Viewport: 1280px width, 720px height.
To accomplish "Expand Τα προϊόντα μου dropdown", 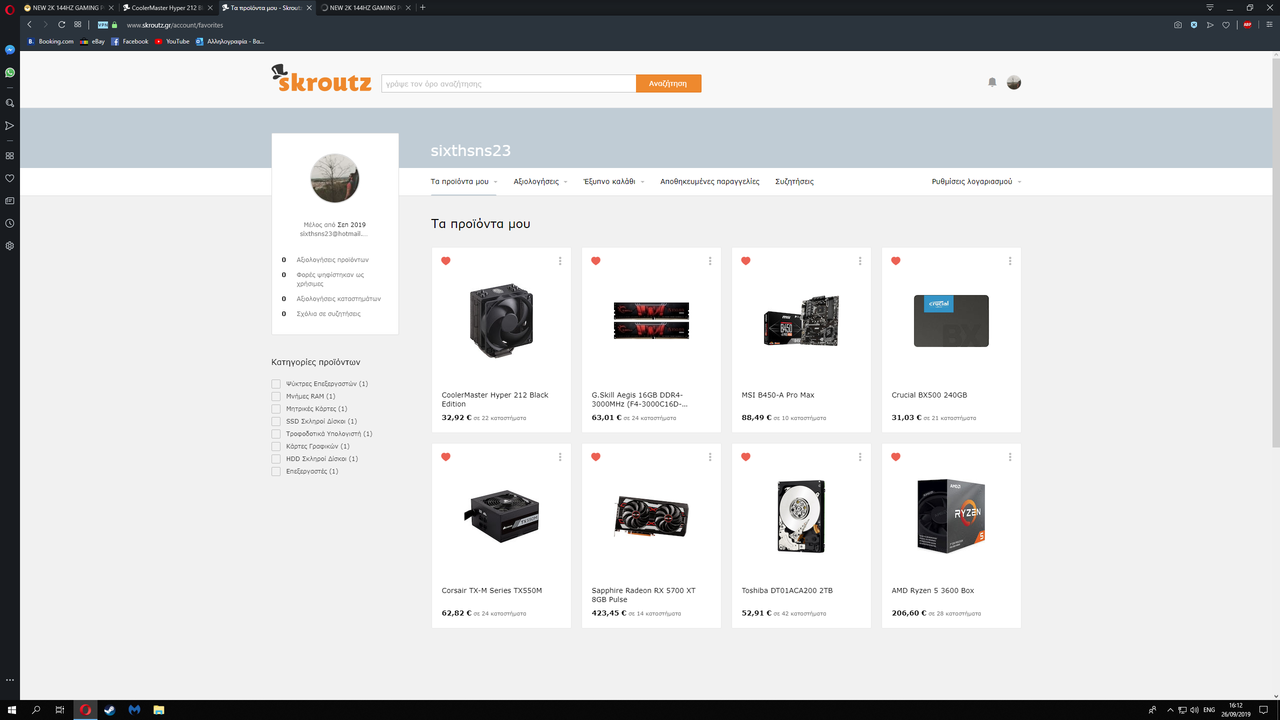I will click(x=464, y=182).
